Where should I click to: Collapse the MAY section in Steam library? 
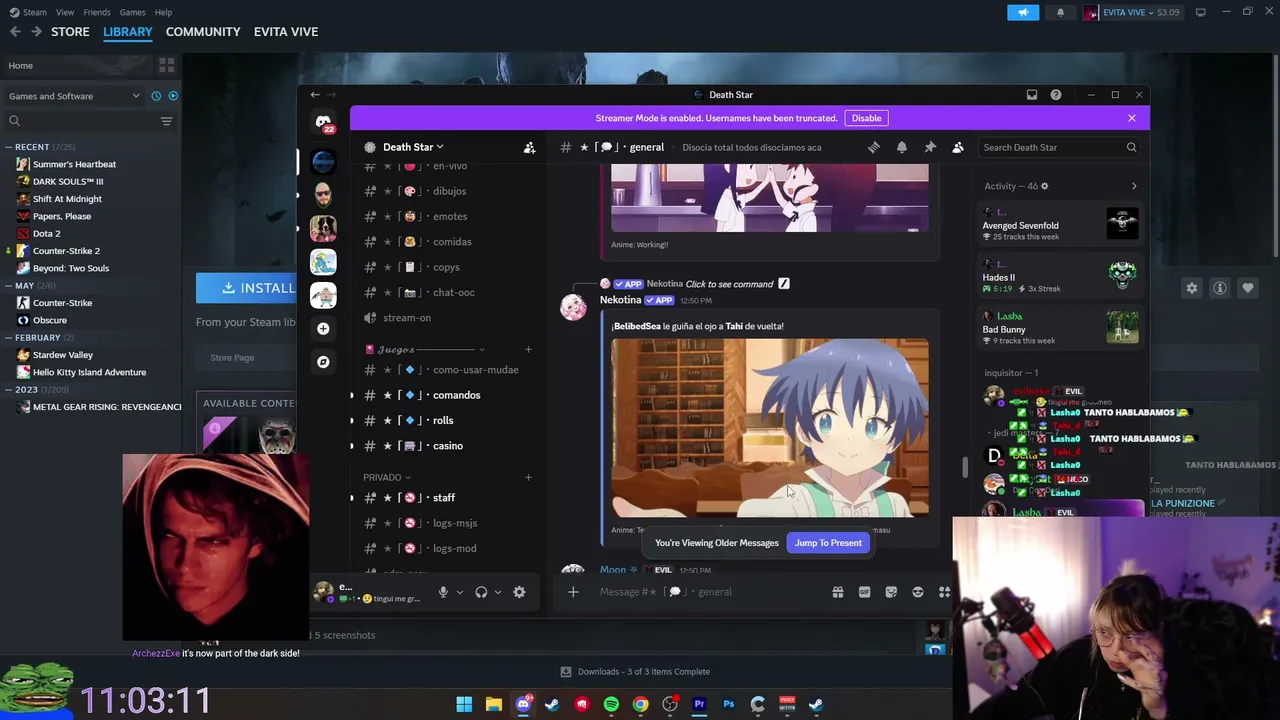coord(8,285)
